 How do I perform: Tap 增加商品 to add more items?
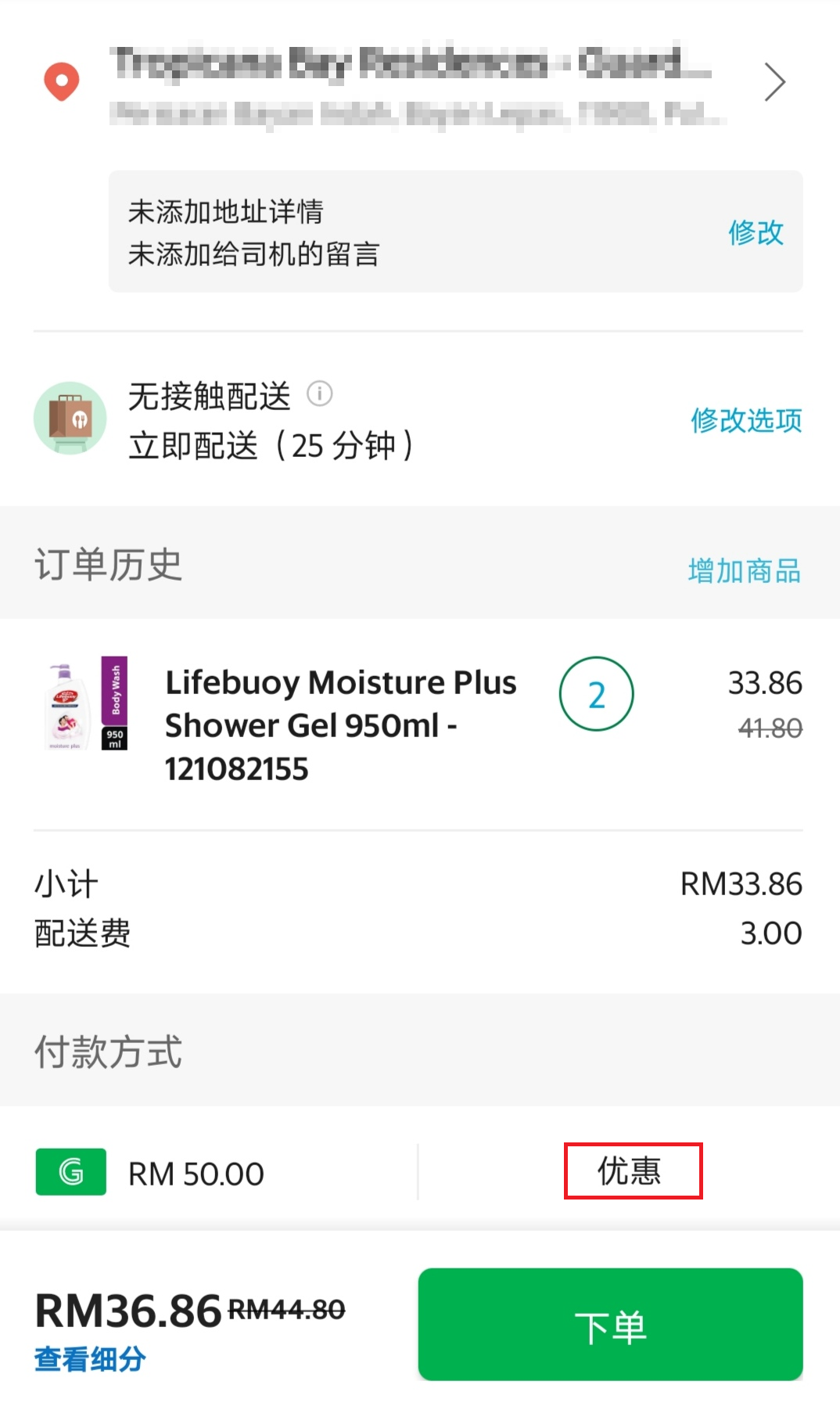(744, 571)
